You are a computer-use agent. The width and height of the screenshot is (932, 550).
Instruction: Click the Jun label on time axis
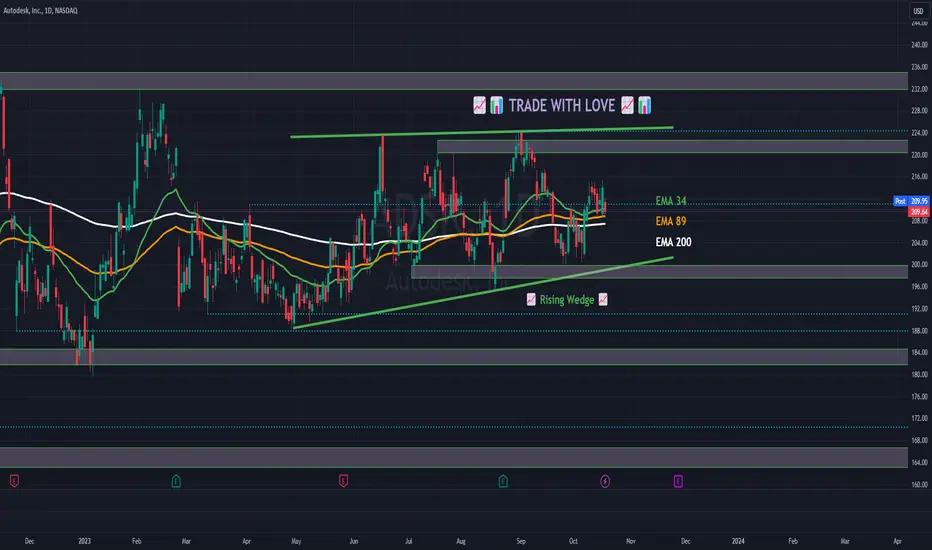click(354, 541)
